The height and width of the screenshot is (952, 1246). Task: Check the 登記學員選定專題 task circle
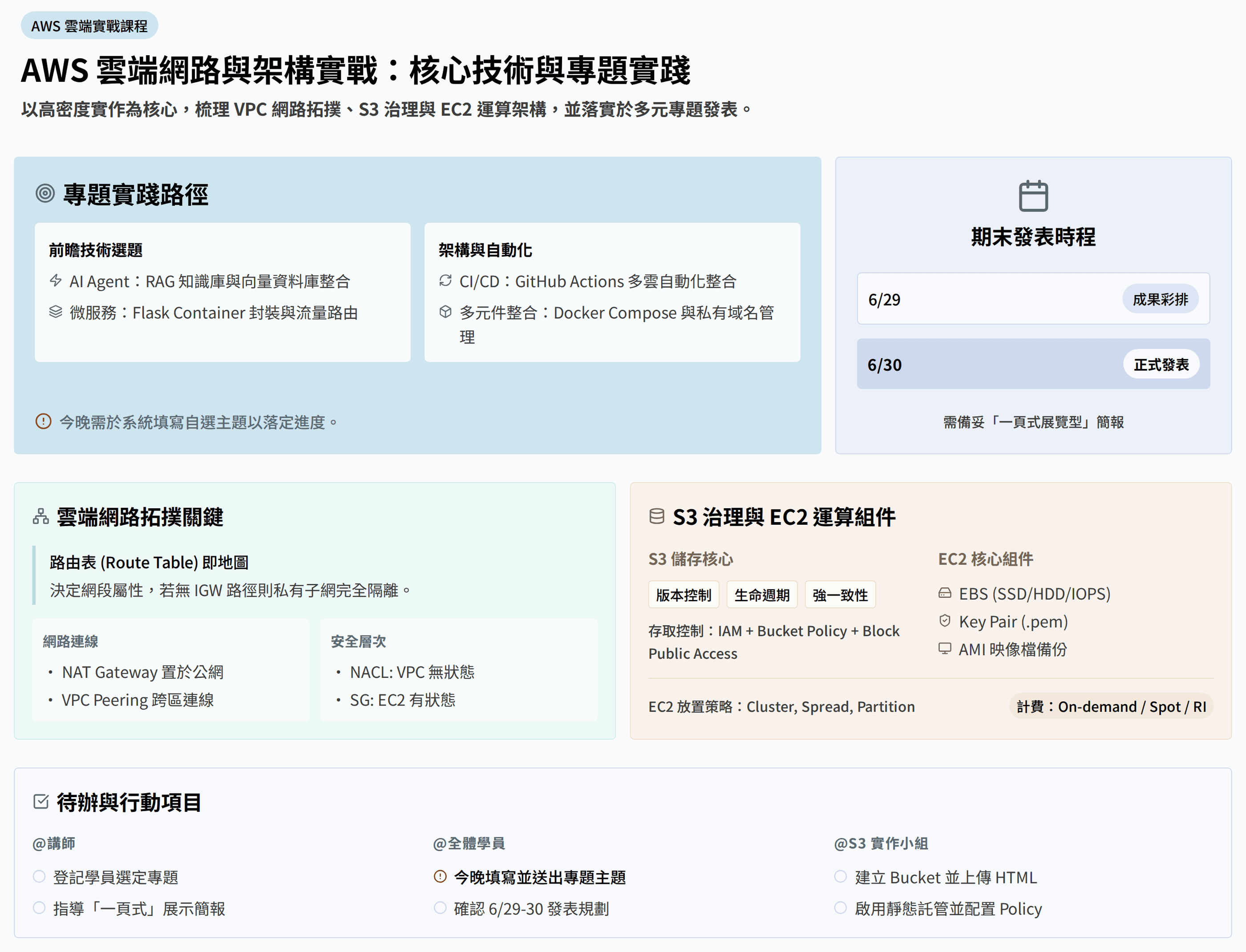39,877
